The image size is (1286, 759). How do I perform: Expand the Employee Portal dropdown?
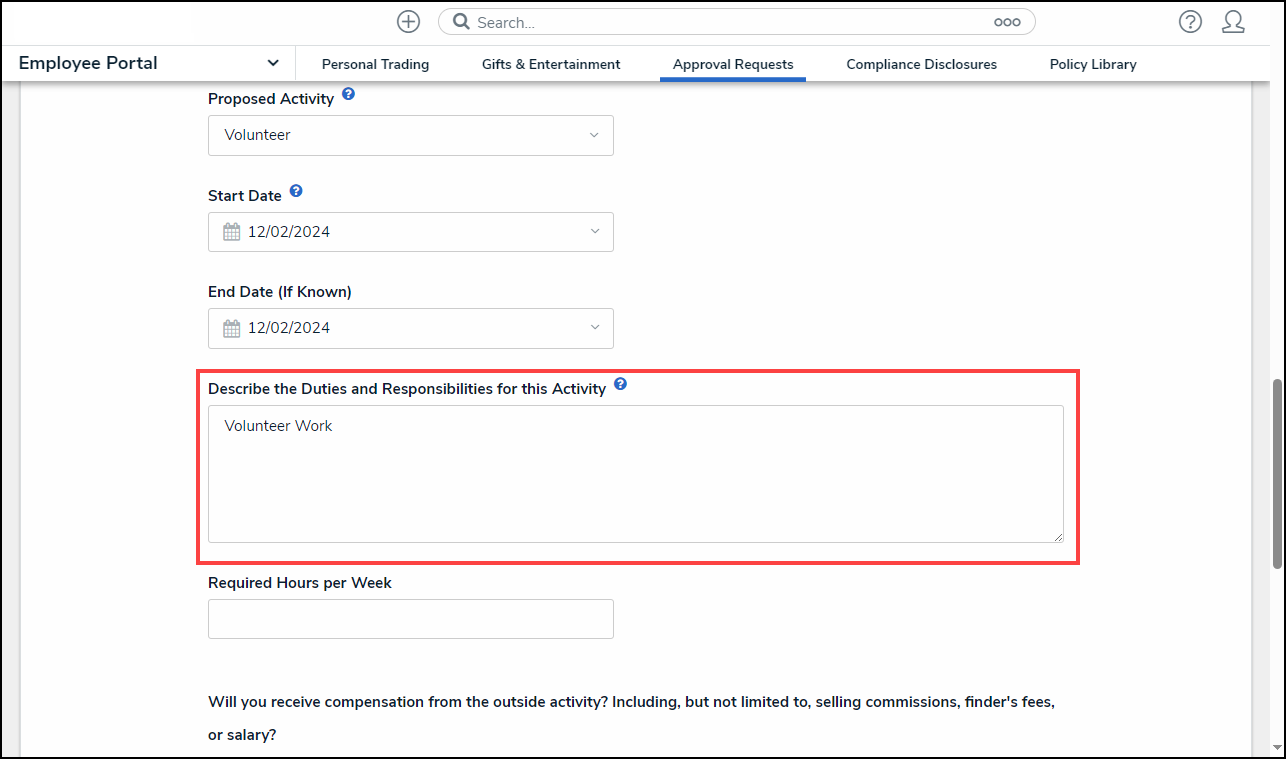click(273, 63)
